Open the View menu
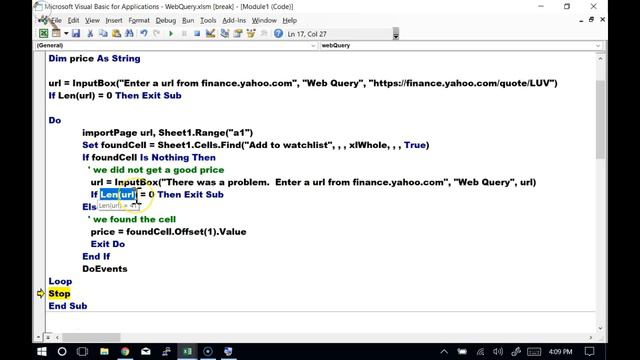The image size is (640, 360). click(x=92, y=20)
